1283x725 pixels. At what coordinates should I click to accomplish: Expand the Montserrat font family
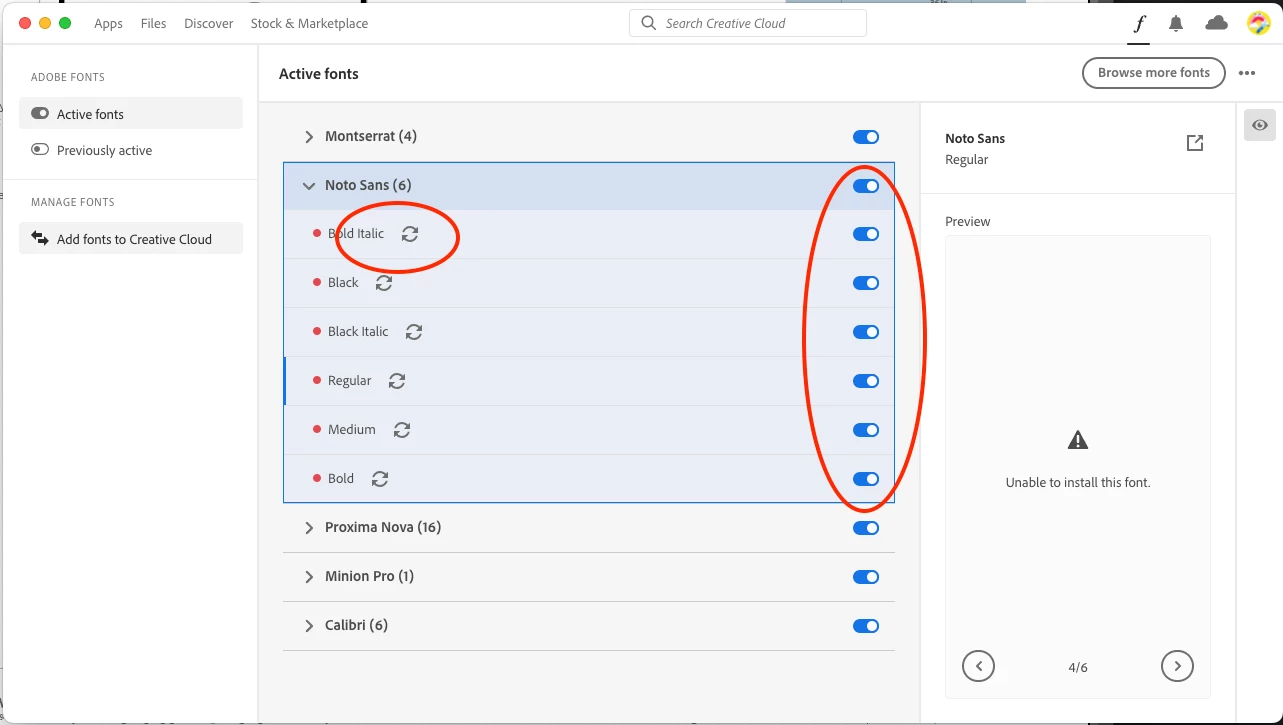click(x=309, y=137)
